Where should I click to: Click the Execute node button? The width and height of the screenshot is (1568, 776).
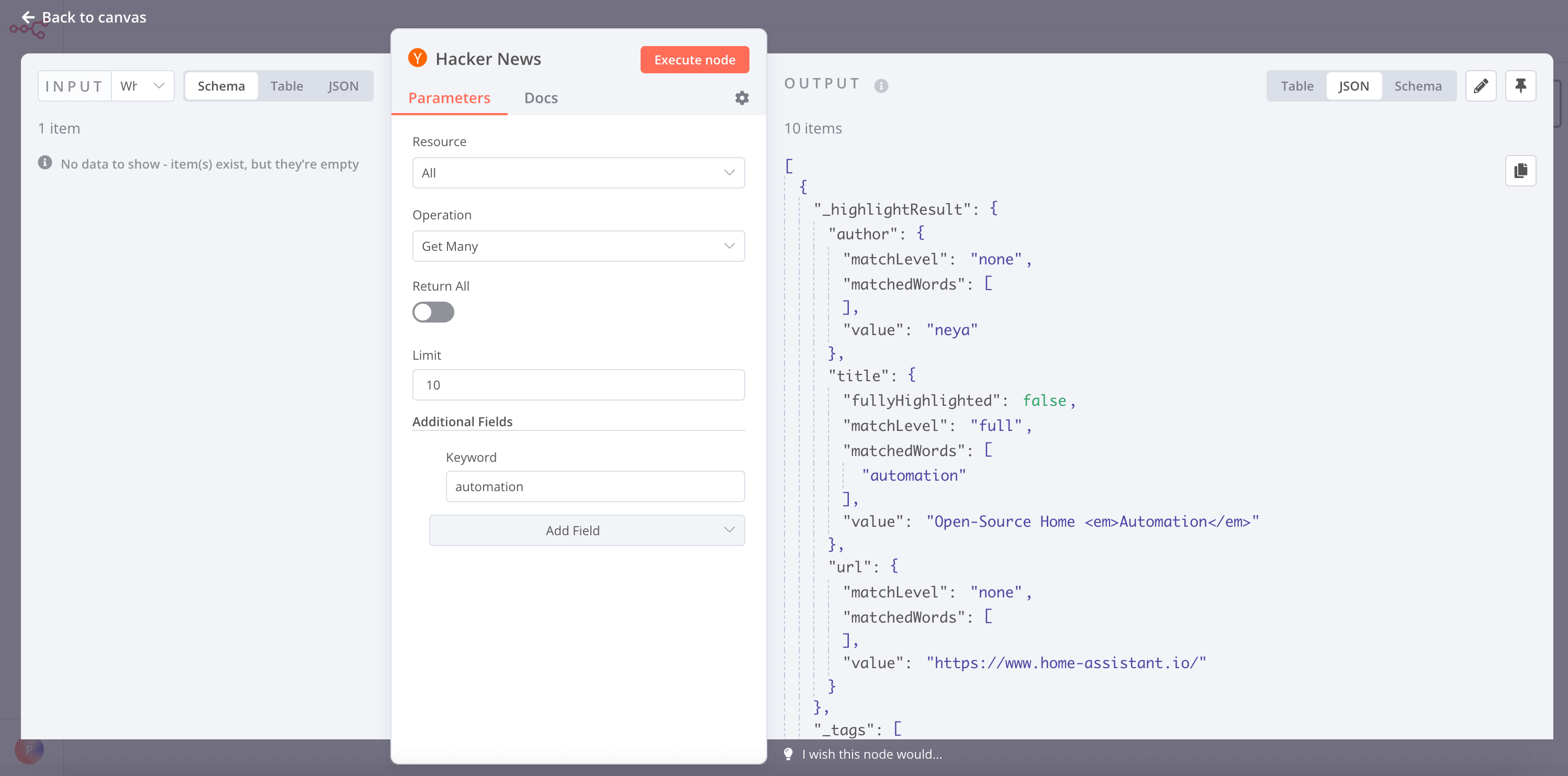click(694, 59)
